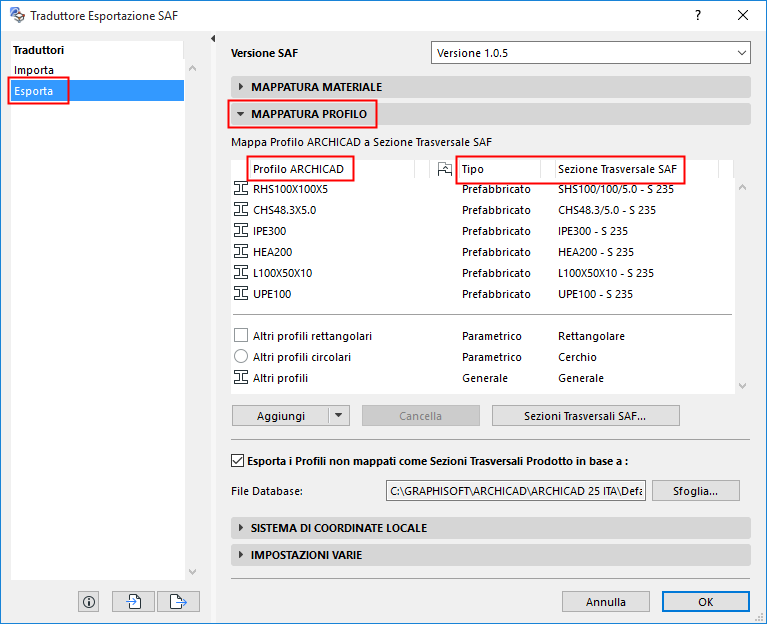Screen dimensions: 767x624
Task: Click the export translator icon button
Action: coord(178,602)
